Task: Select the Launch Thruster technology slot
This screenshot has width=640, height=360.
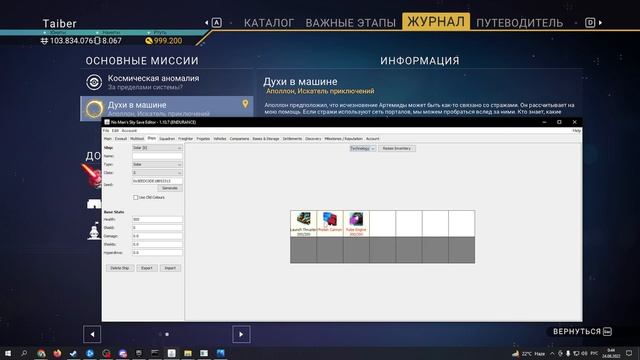Action: 303,223
